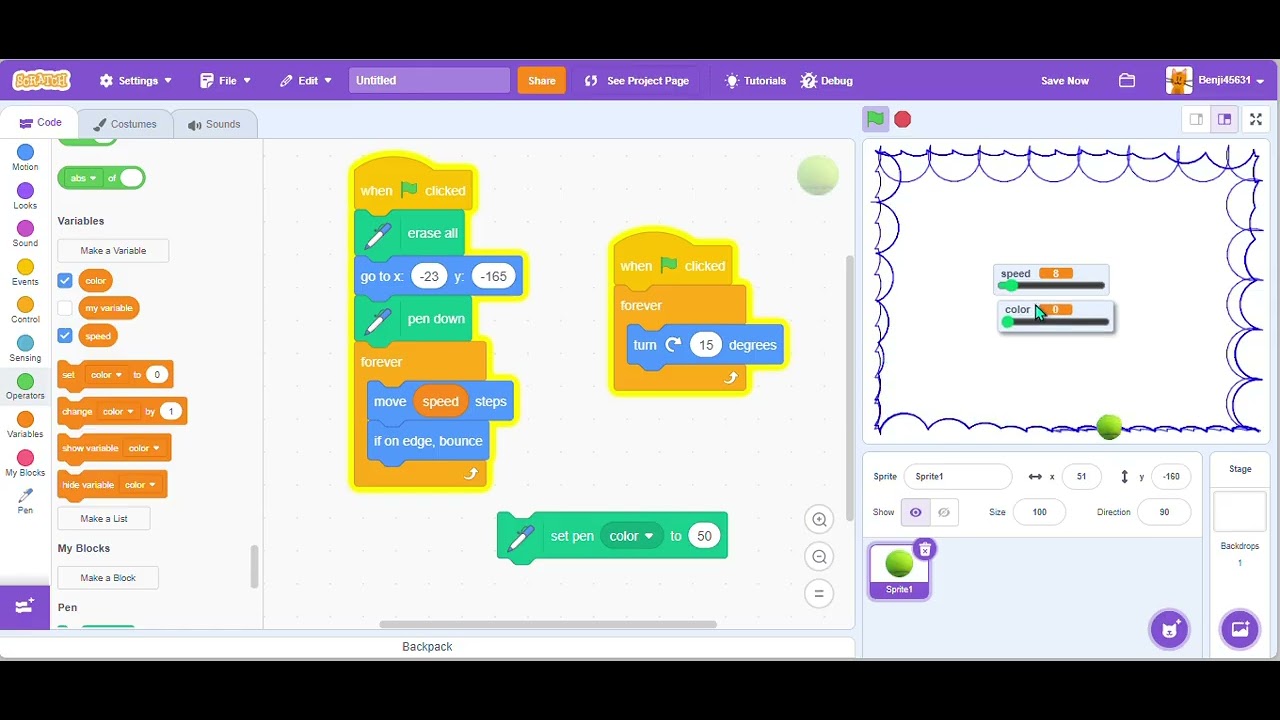The image size is (1280, 720).
Task: Click the Share button
Action: pos(541,81)
